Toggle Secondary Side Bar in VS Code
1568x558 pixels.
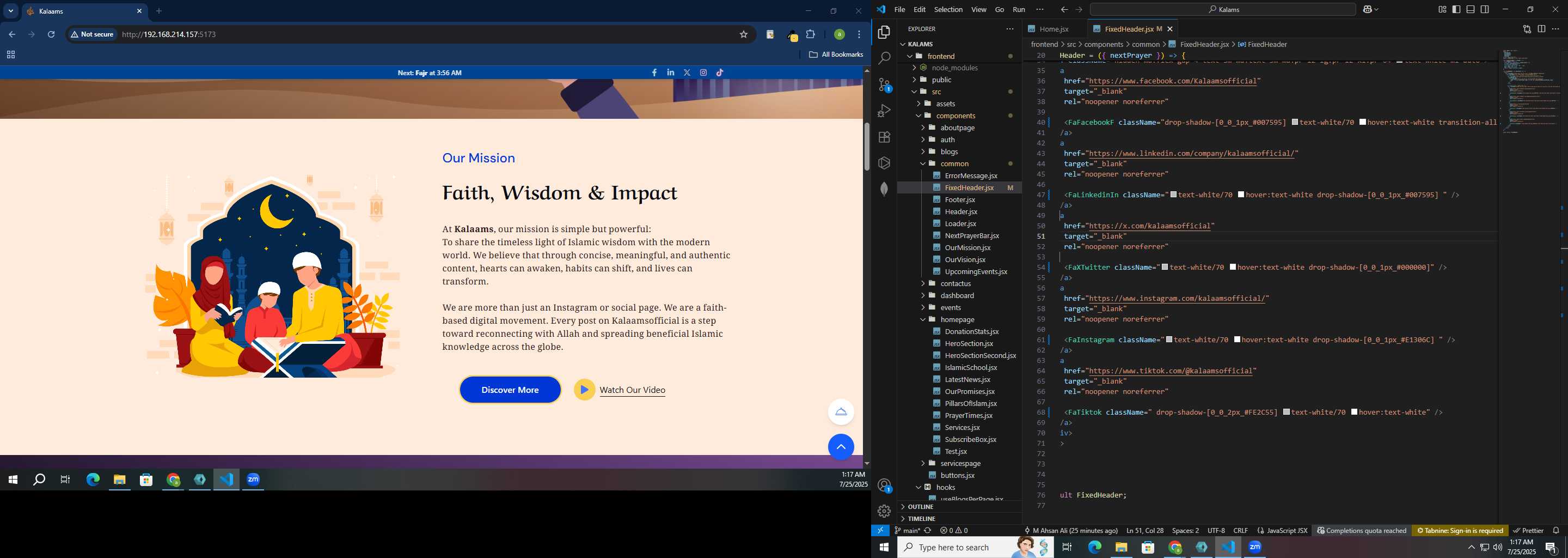pos(1485,10)
